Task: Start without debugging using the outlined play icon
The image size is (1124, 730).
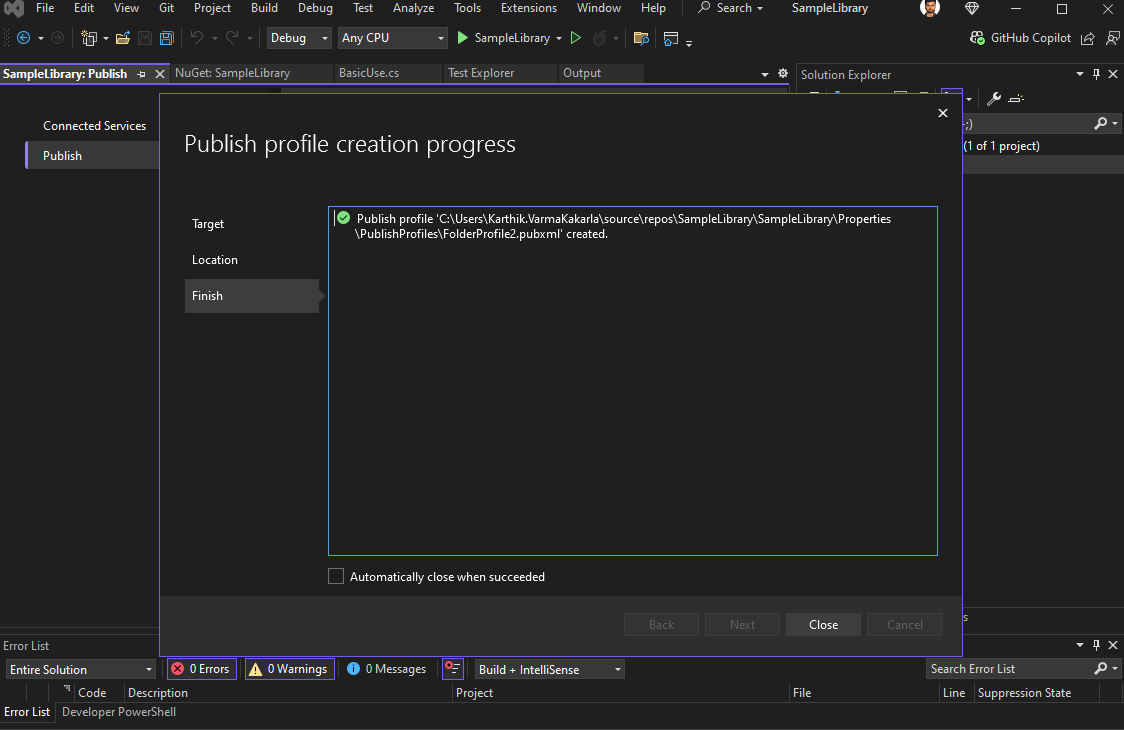Action: [576, 38]
